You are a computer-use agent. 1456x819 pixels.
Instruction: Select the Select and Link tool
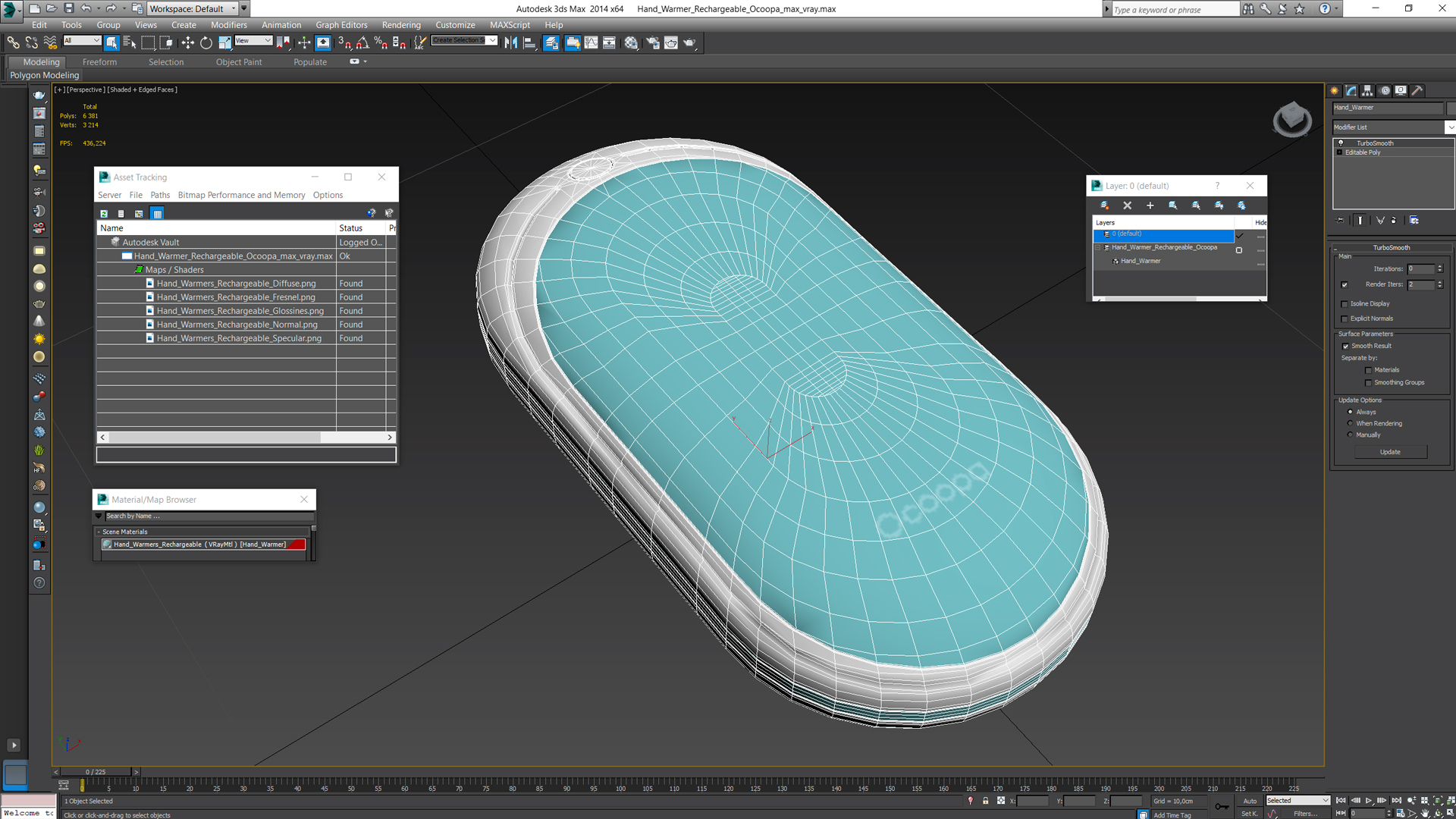13,42
